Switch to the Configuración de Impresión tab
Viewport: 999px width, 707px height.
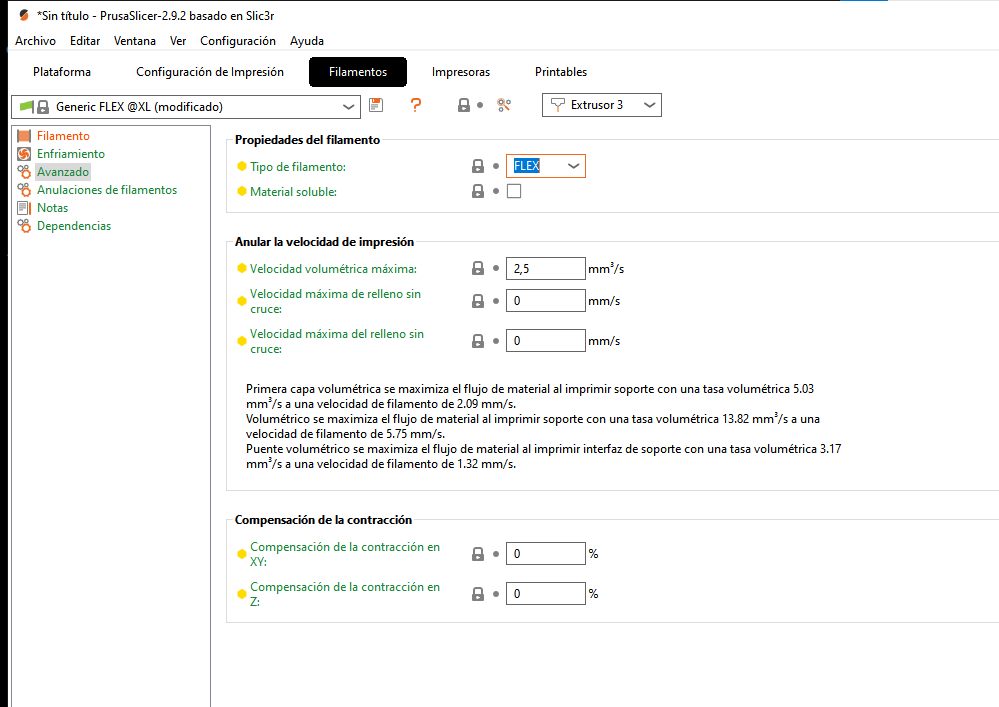point(210,72)
